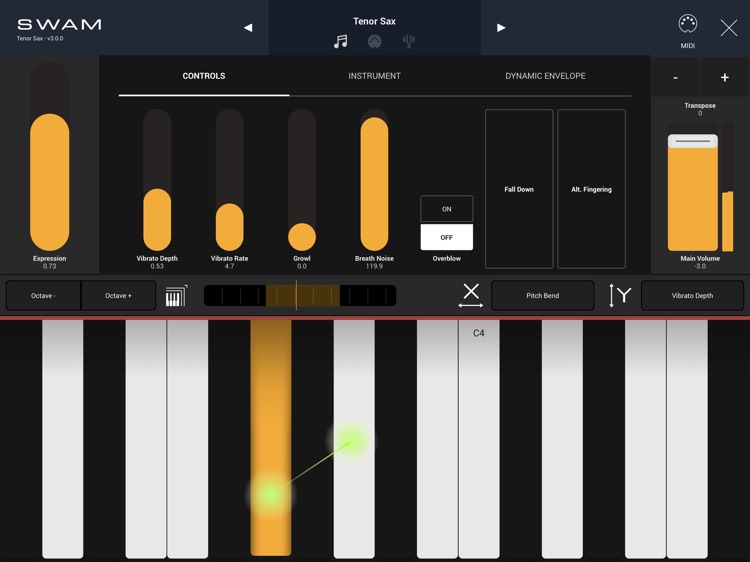The image size is (750, 562).
Task: Turn Overblow ON
Action: pos(447,209)
